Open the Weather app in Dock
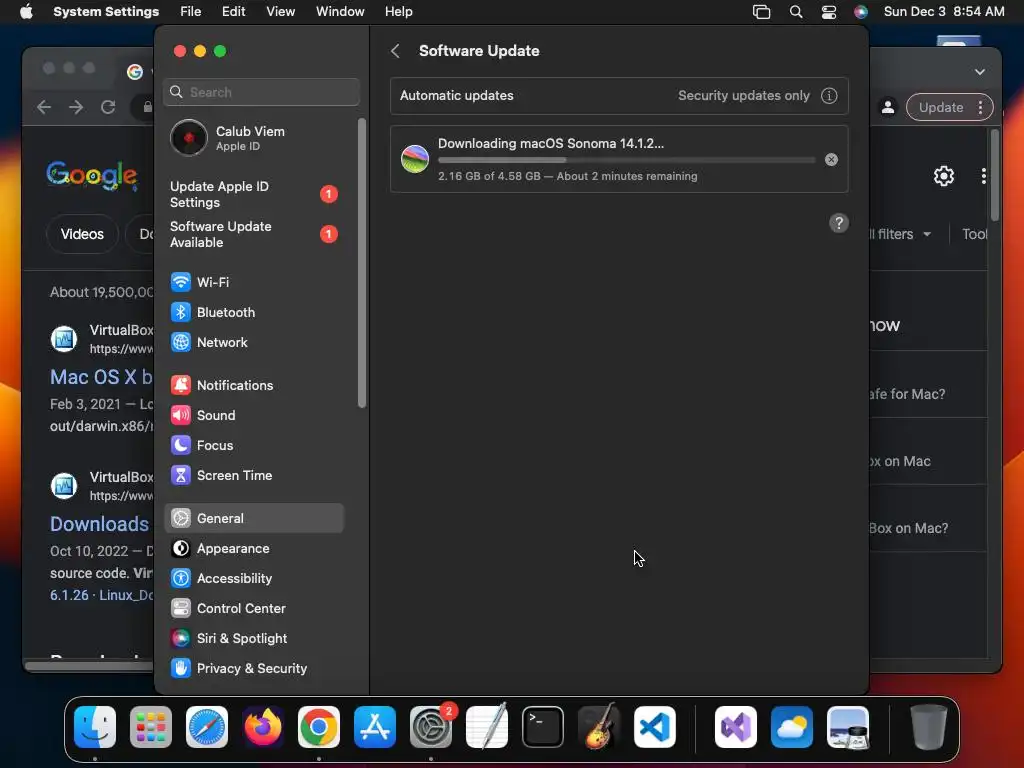The width and height of the screenshot is (1024, 768). [x=792, y=727]
